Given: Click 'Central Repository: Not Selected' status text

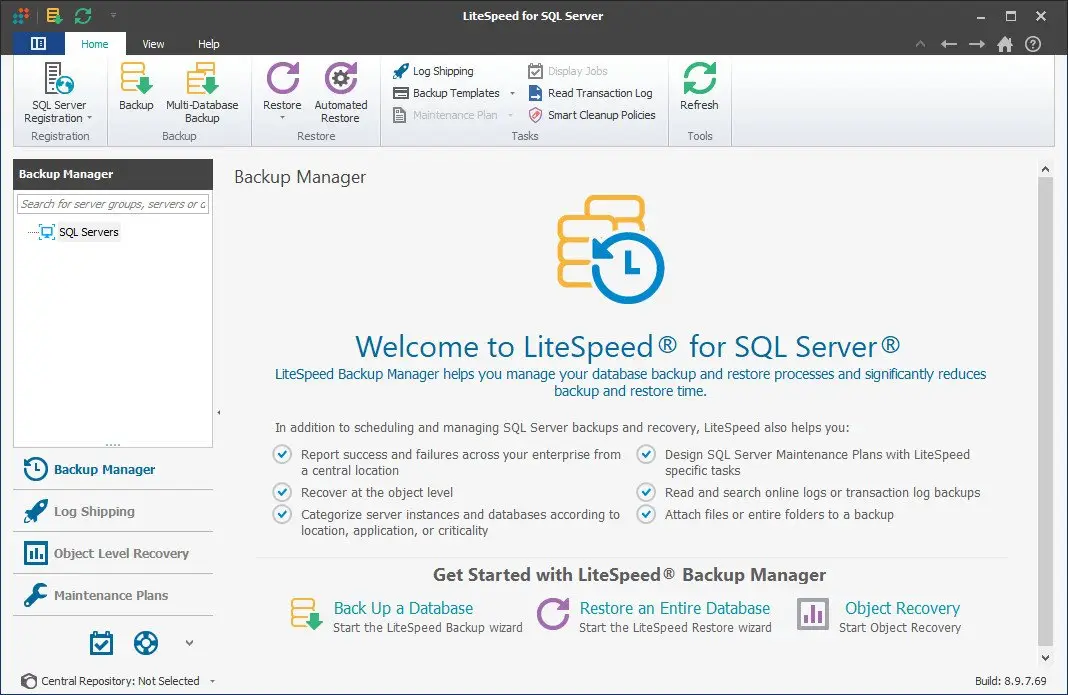Looking at the screenshot, I should 121,681.
